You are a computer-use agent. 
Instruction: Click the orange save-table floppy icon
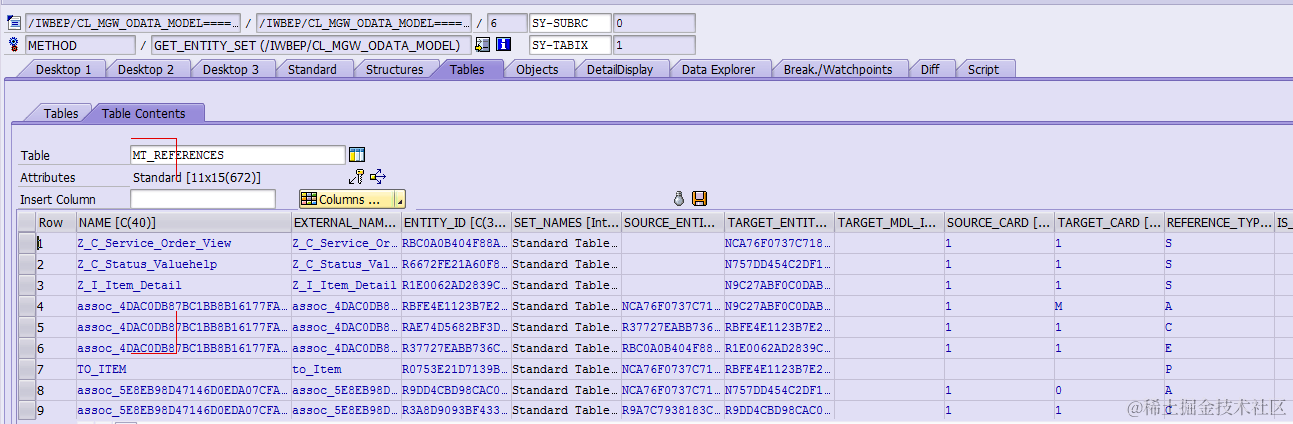(699, 199)
